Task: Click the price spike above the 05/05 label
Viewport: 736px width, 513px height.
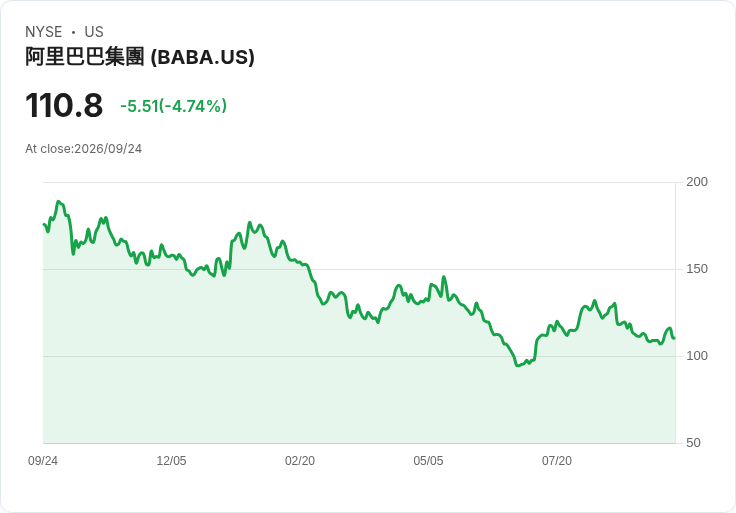Action: tap(444, 277)
